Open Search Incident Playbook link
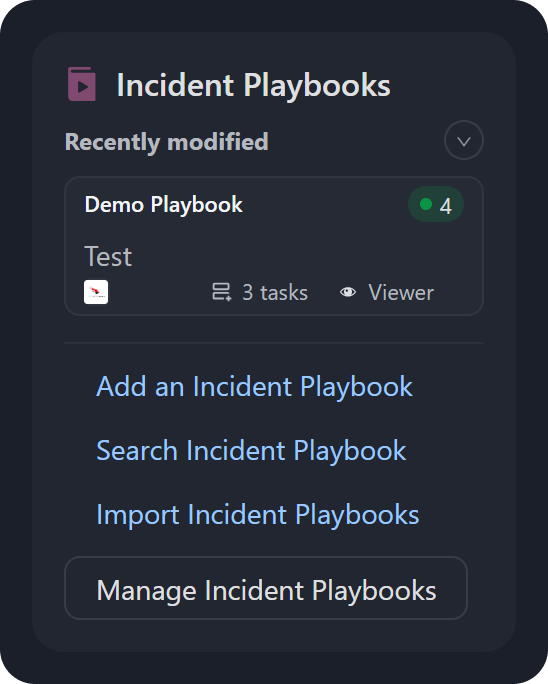The height and width of the screenshot is (684, 548). click(251, 450)
